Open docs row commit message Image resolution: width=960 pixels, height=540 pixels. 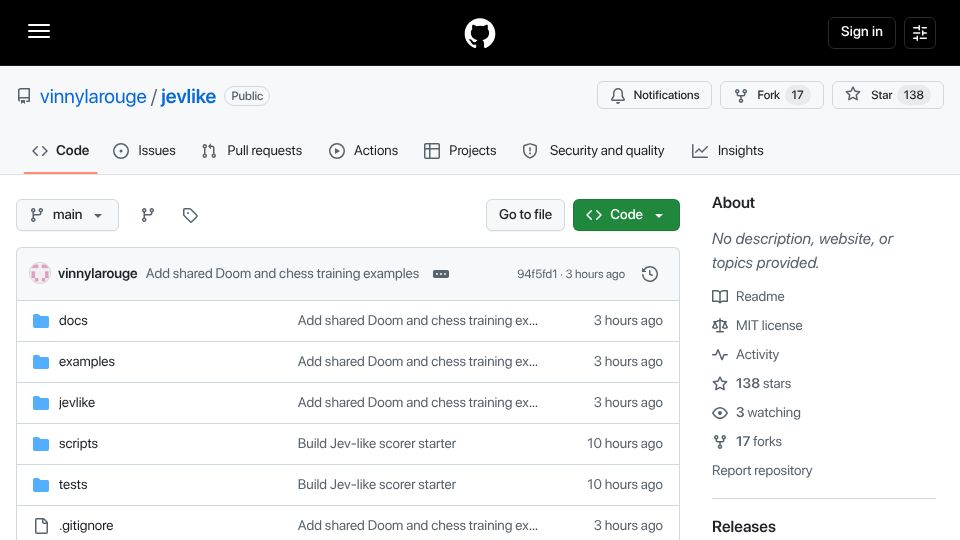pyautogui.click(x=418, y=321)
